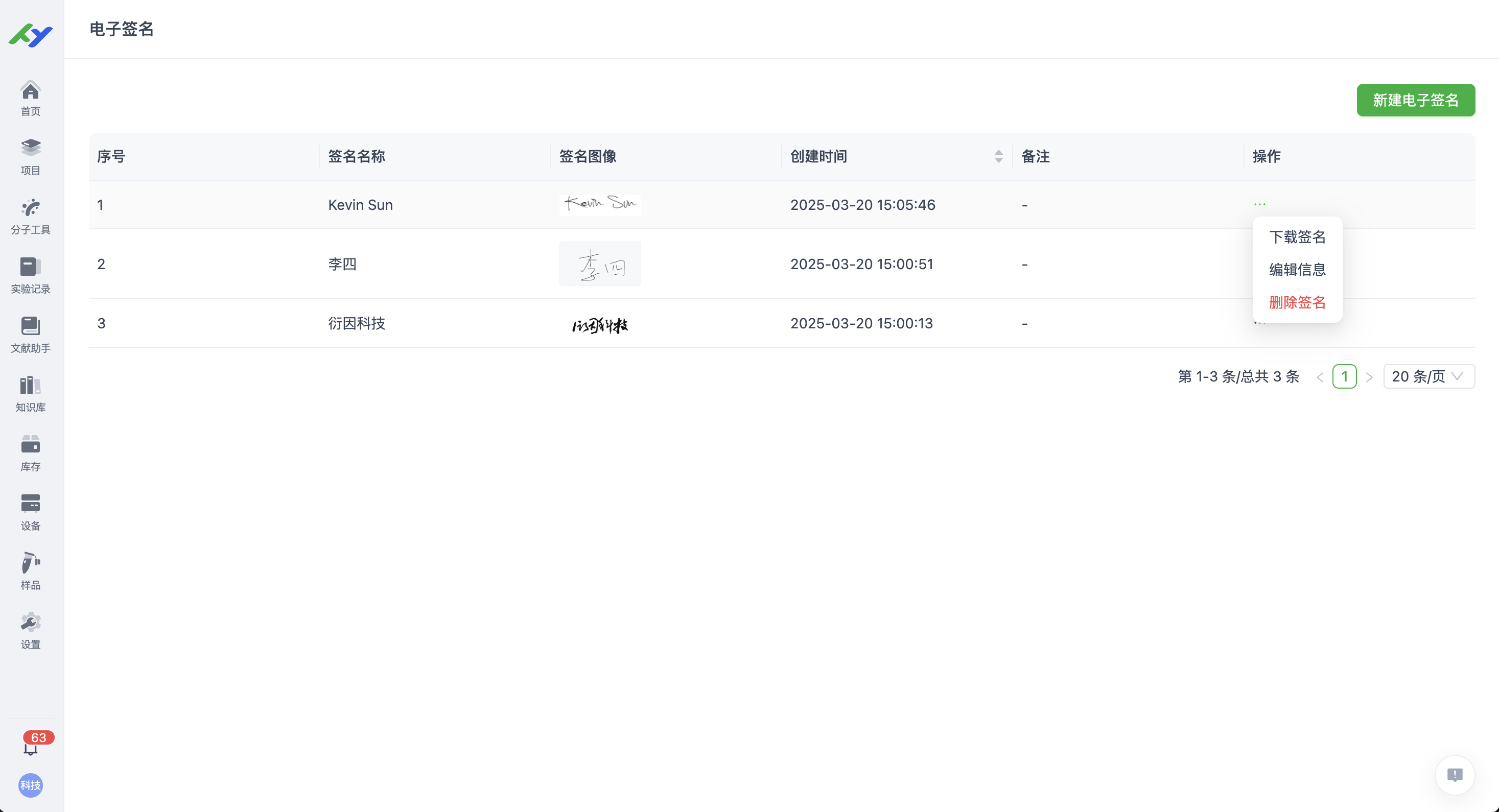Select 下载签名 from the context menu
The width and height of the screenshot is (1499, 812).
1297,237
